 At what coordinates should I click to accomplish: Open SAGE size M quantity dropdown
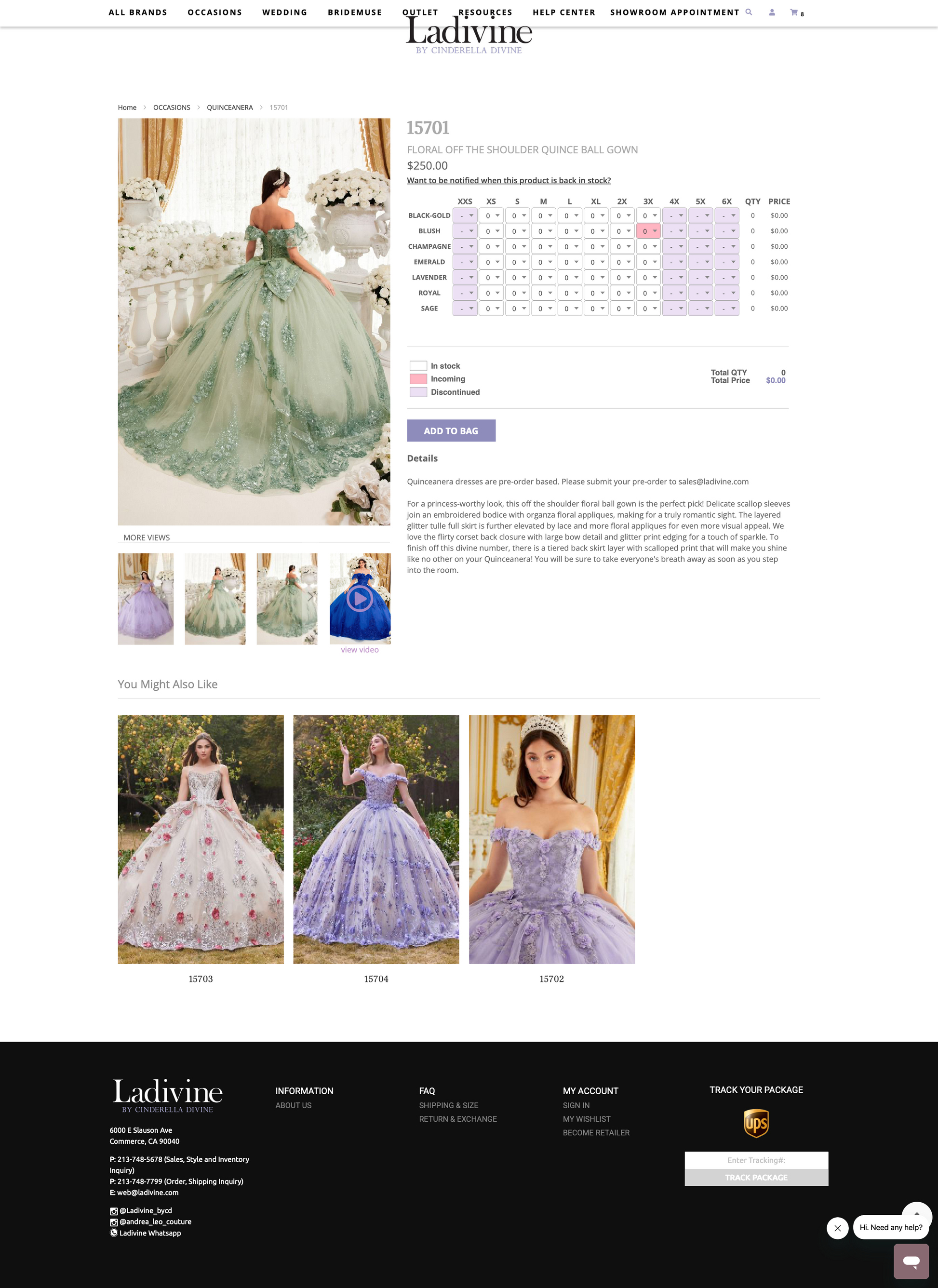click(x=543, y=309)
